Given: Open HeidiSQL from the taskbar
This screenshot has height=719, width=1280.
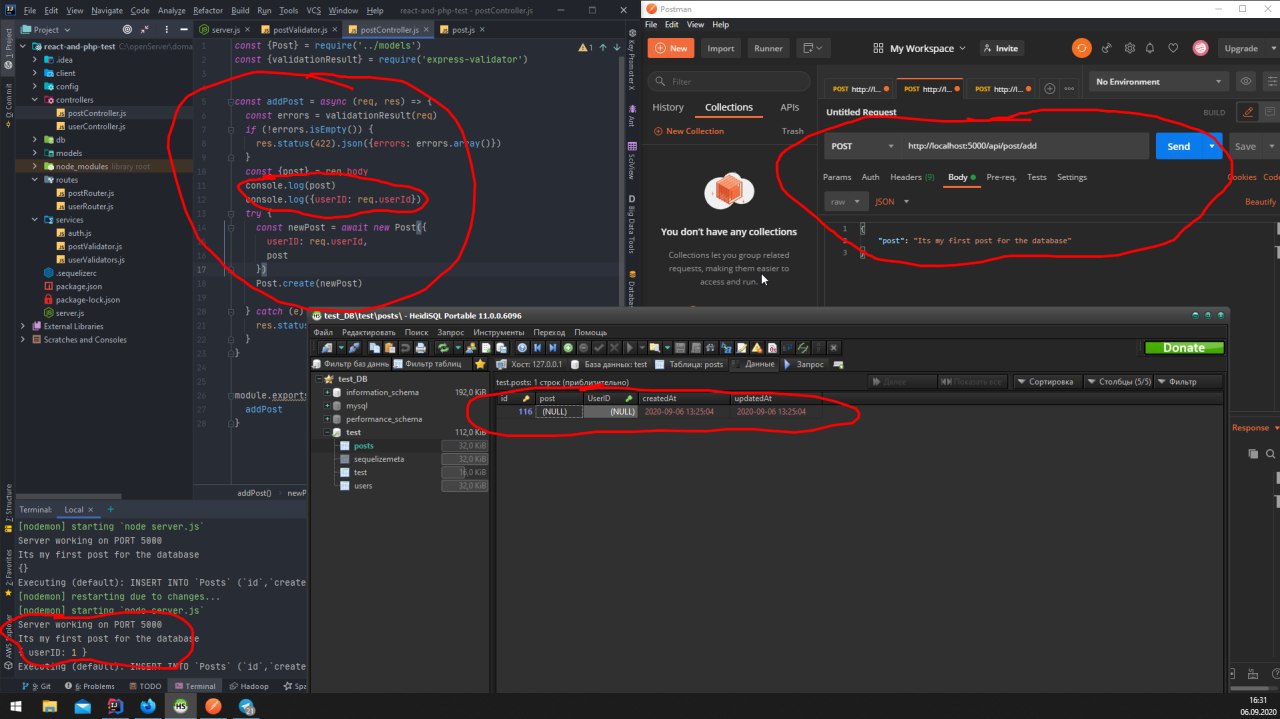Looking at the screenshot, I should [181, 706].
